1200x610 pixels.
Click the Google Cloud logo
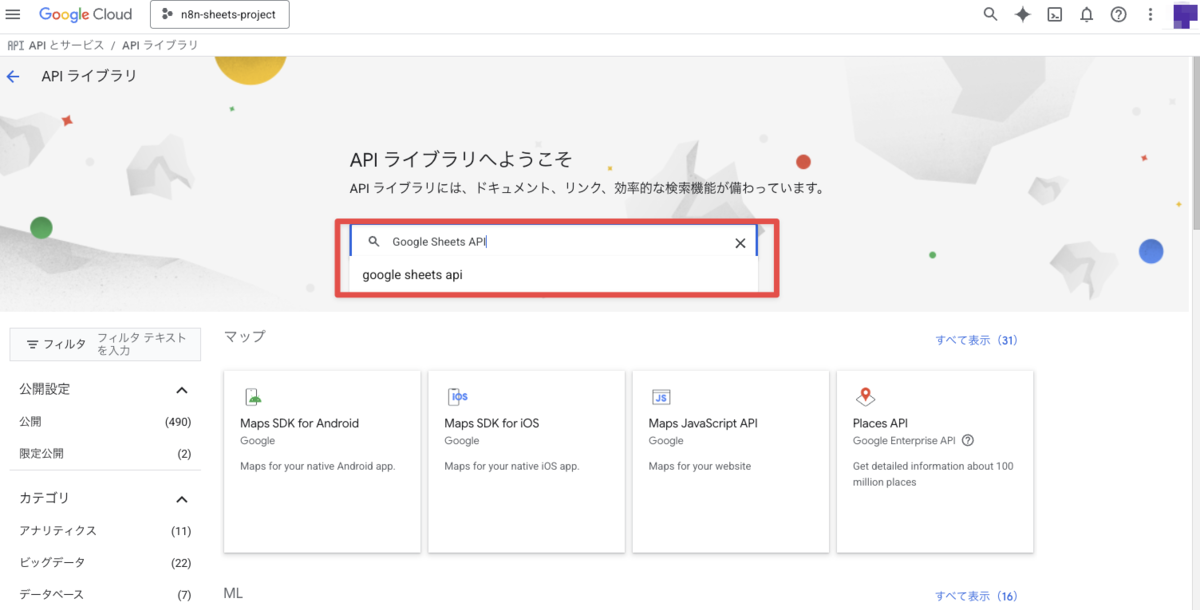(85, 15)
